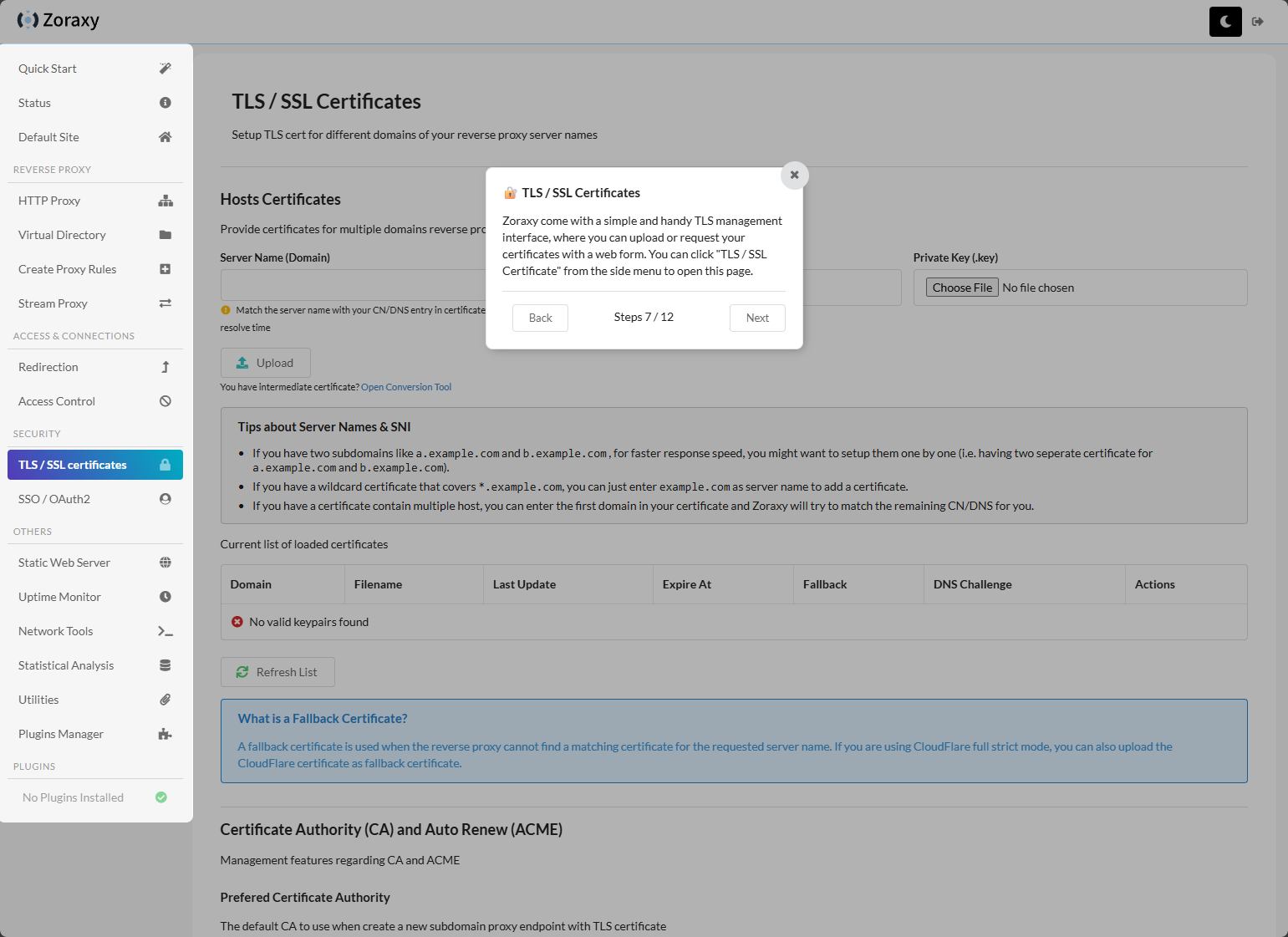Refresh the loaded certificates list

pos(277,672)
